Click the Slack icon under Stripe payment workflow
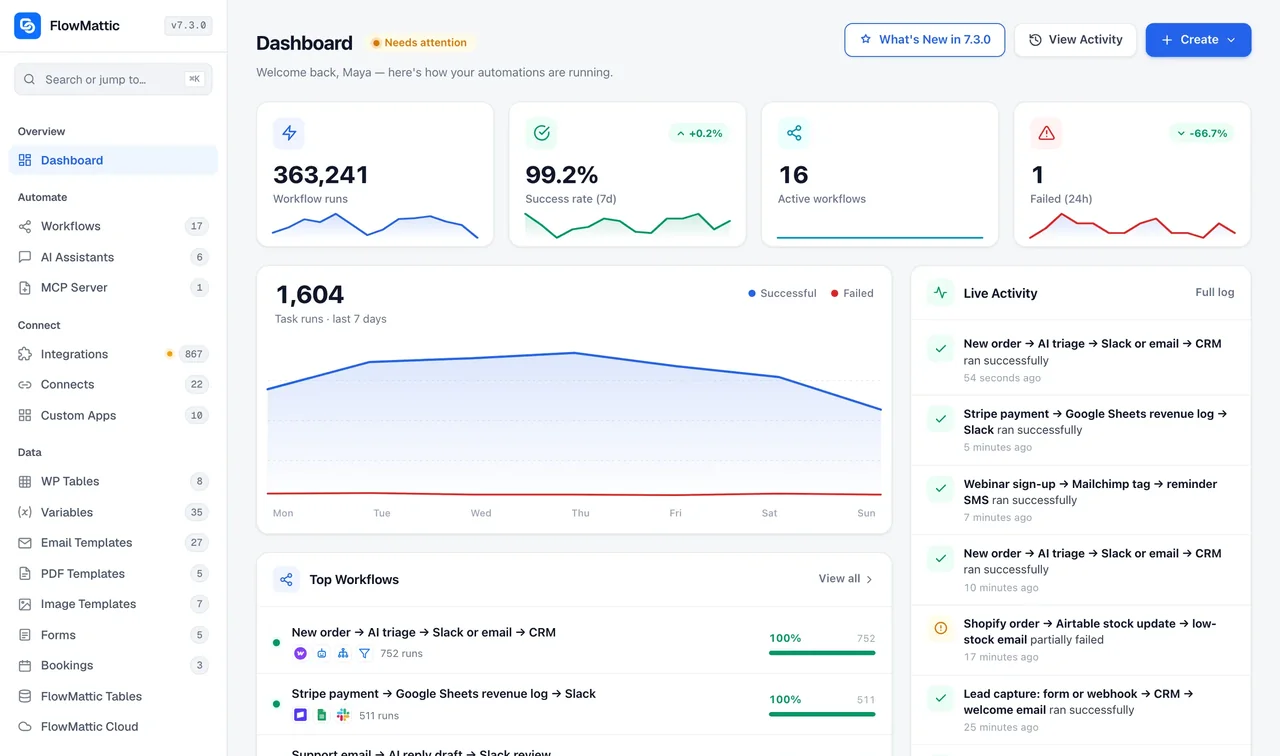This screenshot has height=756, width=1280. coord(343,715)
